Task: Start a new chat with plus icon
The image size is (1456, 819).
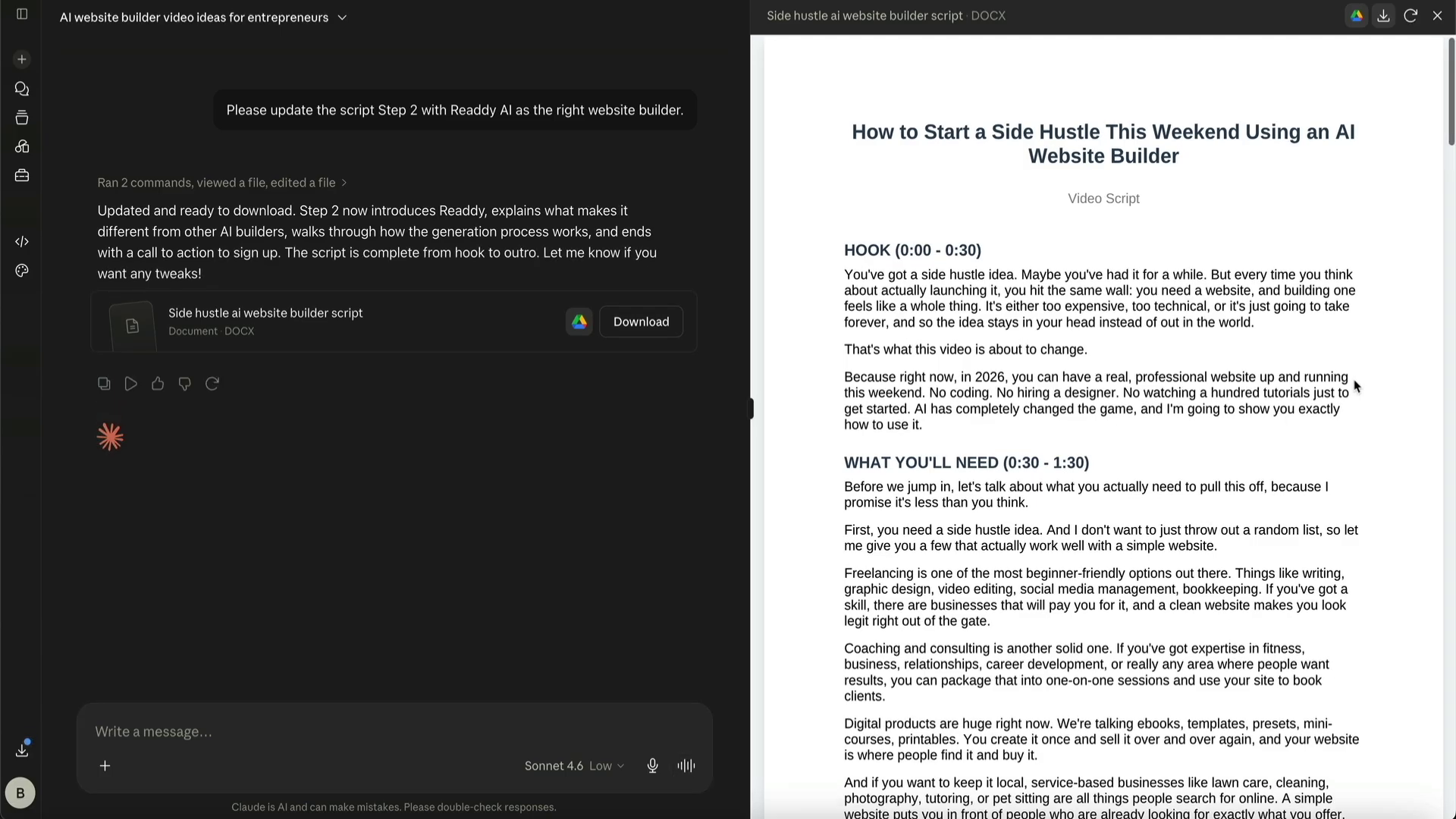Action: [22, 59]
